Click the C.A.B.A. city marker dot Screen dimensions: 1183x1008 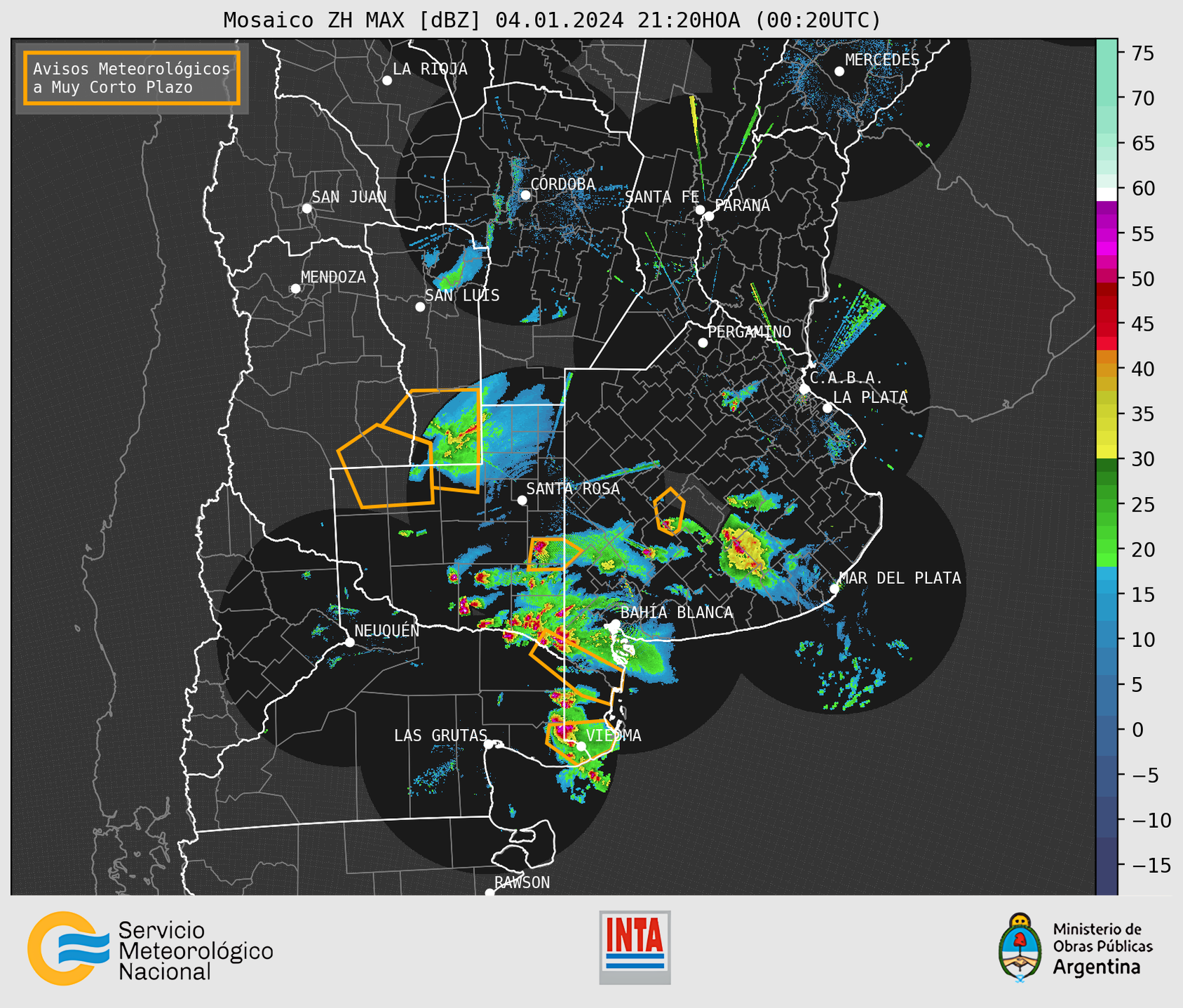(x=804, y=389)
